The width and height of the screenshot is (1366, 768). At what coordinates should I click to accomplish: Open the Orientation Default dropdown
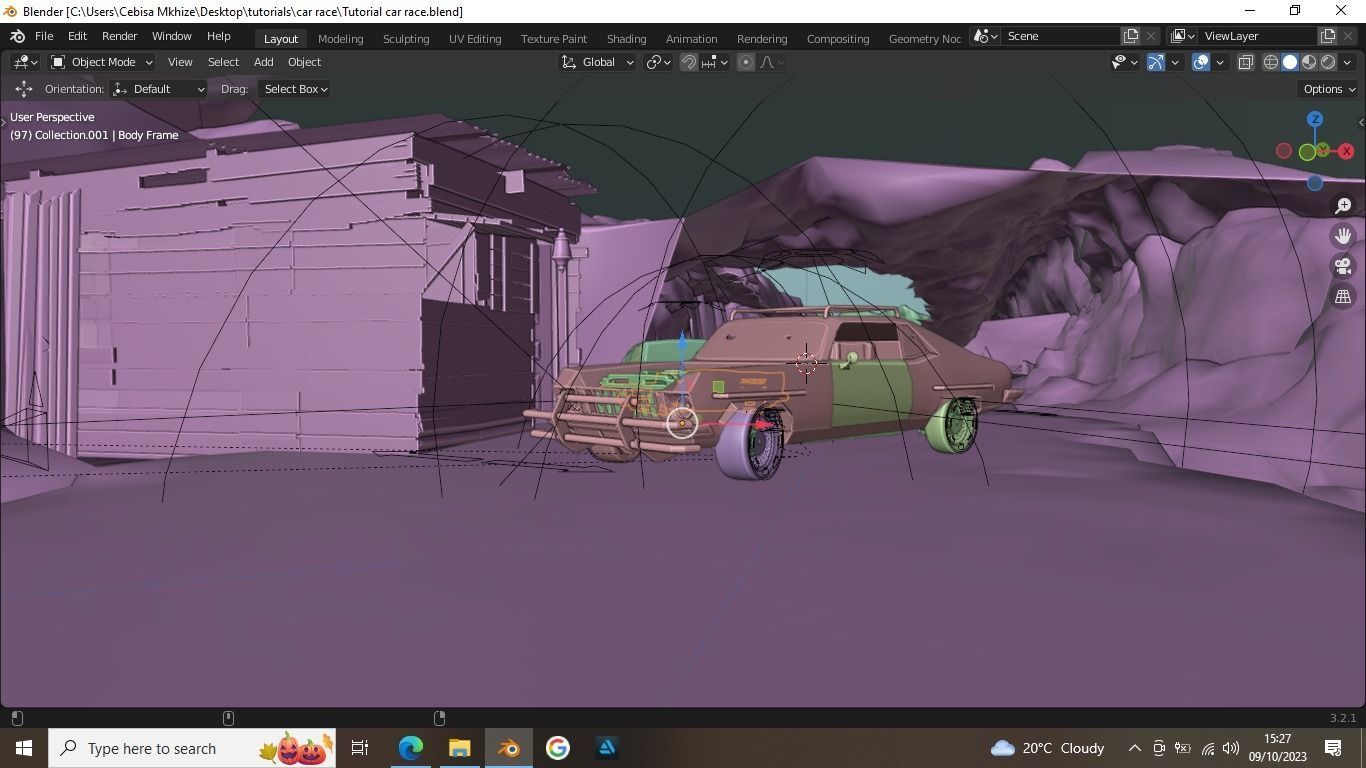[159, 89]
